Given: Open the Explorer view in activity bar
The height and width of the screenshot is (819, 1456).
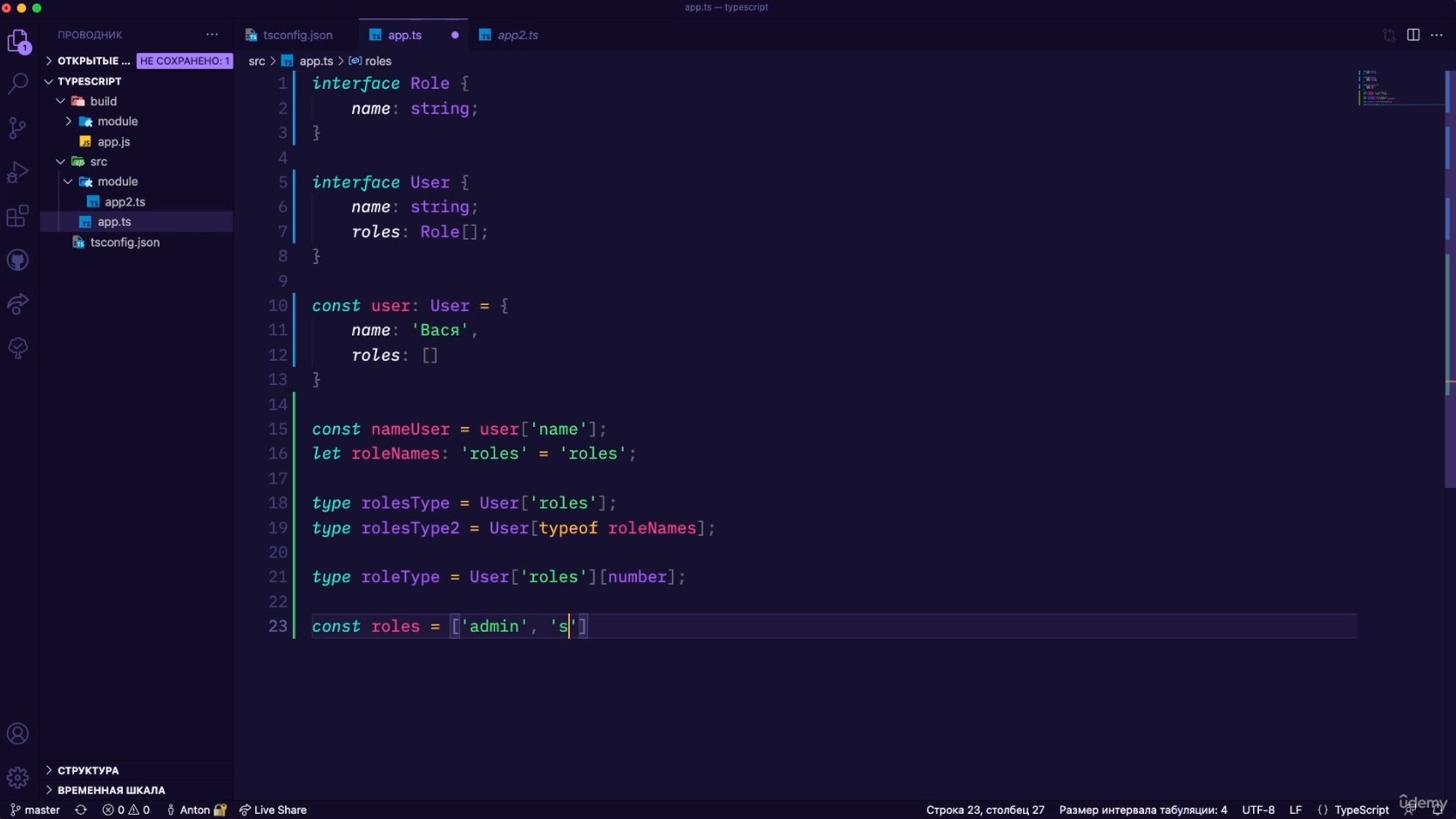Looking at the screenshot, I should [18, 41].
